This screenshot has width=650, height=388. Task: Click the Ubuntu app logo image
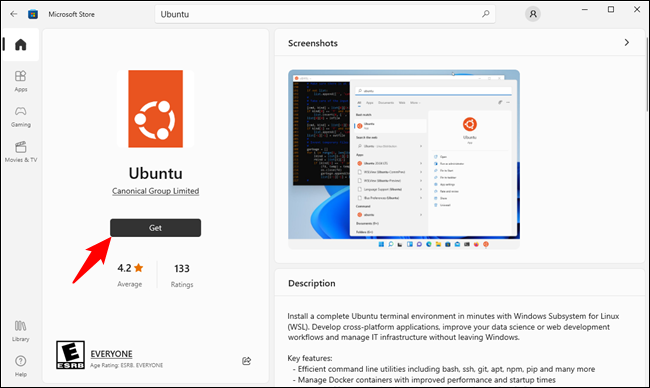click(x=155, y=109)
